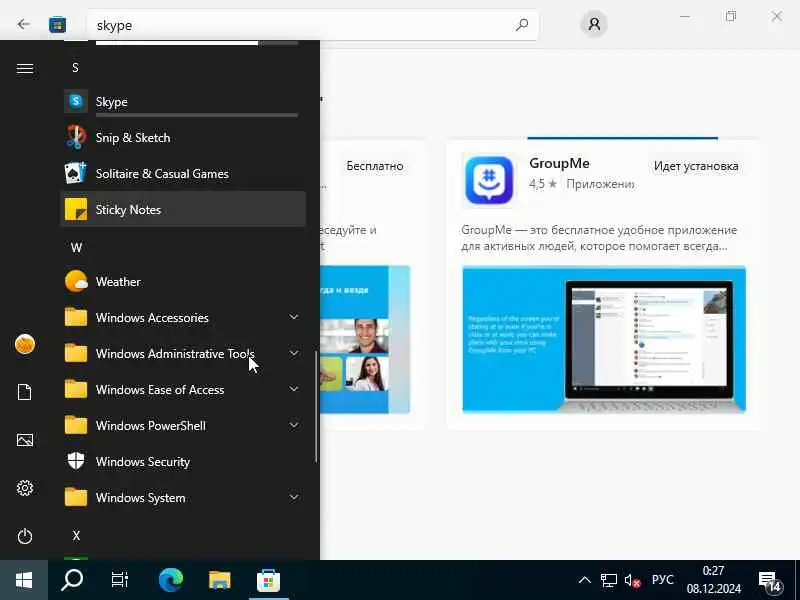Open muted volume tray icon
Screen dimensions: 800x600
coord(632,581)
